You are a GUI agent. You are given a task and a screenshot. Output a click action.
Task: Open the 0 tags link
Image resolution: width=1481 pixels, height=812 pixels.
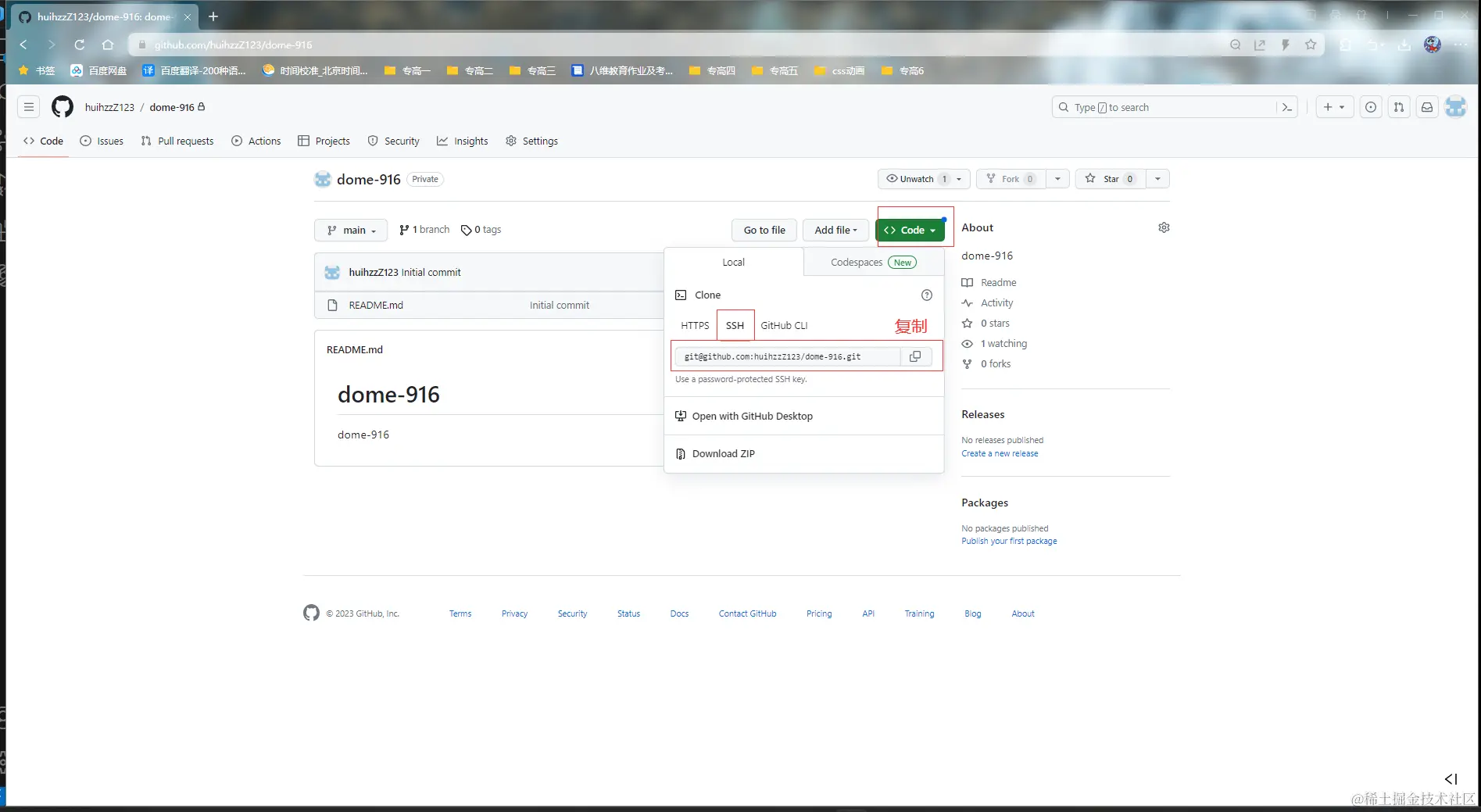click(481, 230)
